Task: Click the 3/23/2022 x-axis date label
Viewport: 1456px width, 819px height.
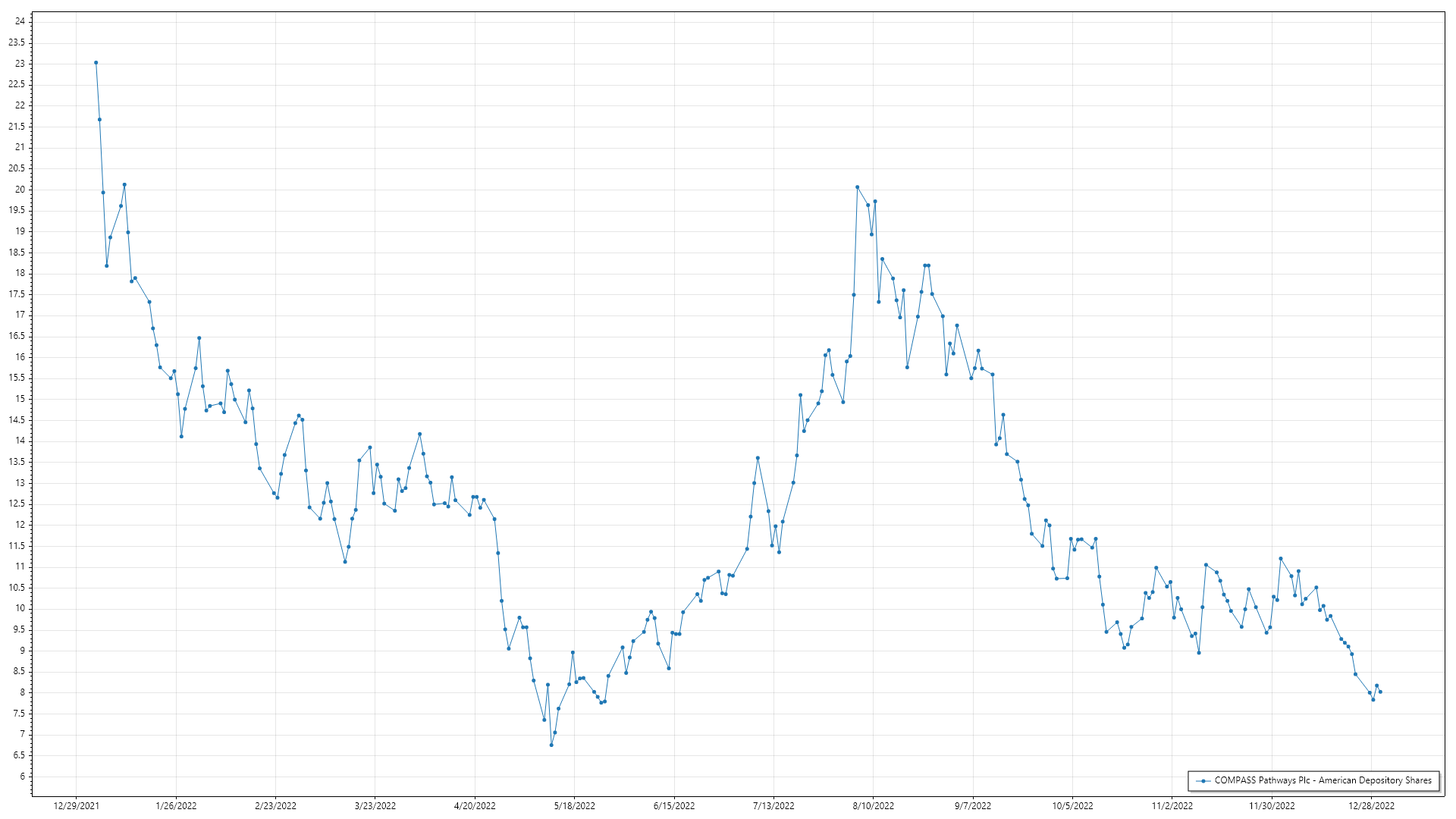Action: 375,805
